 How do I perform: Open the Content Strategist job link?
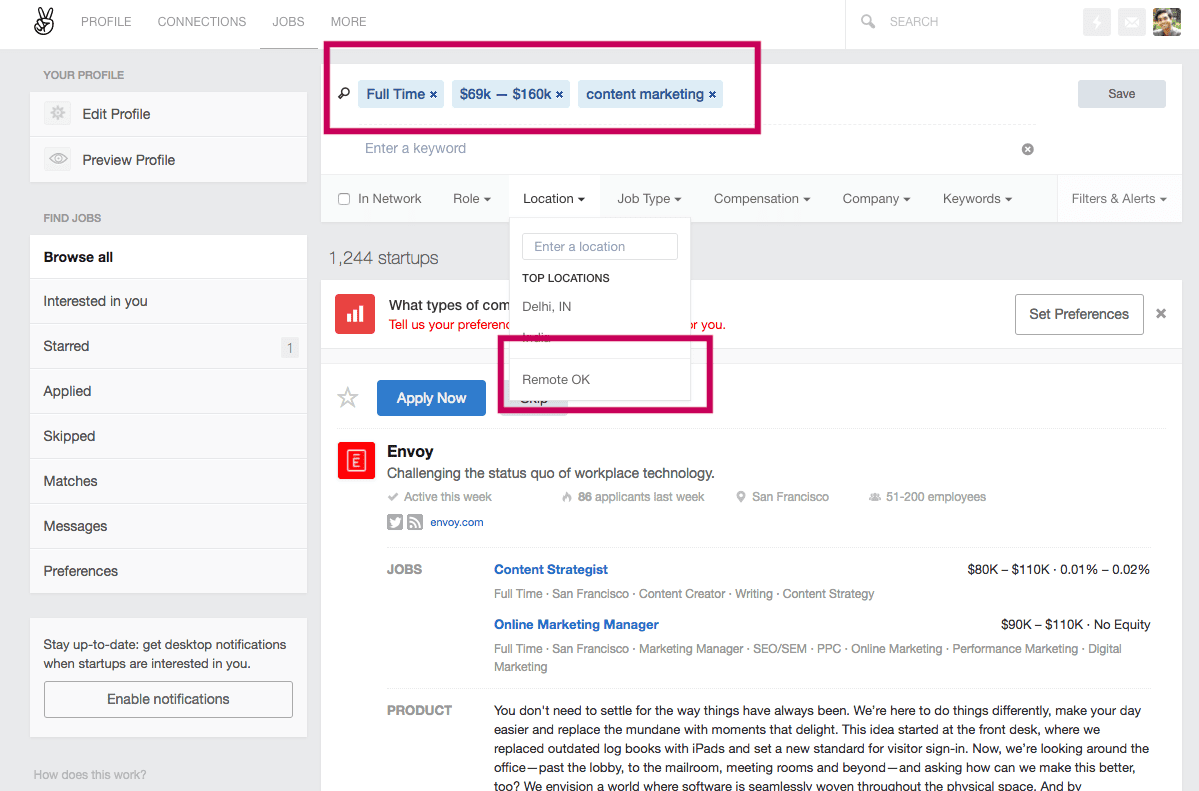pyautogui.click(x=550, y=569)
